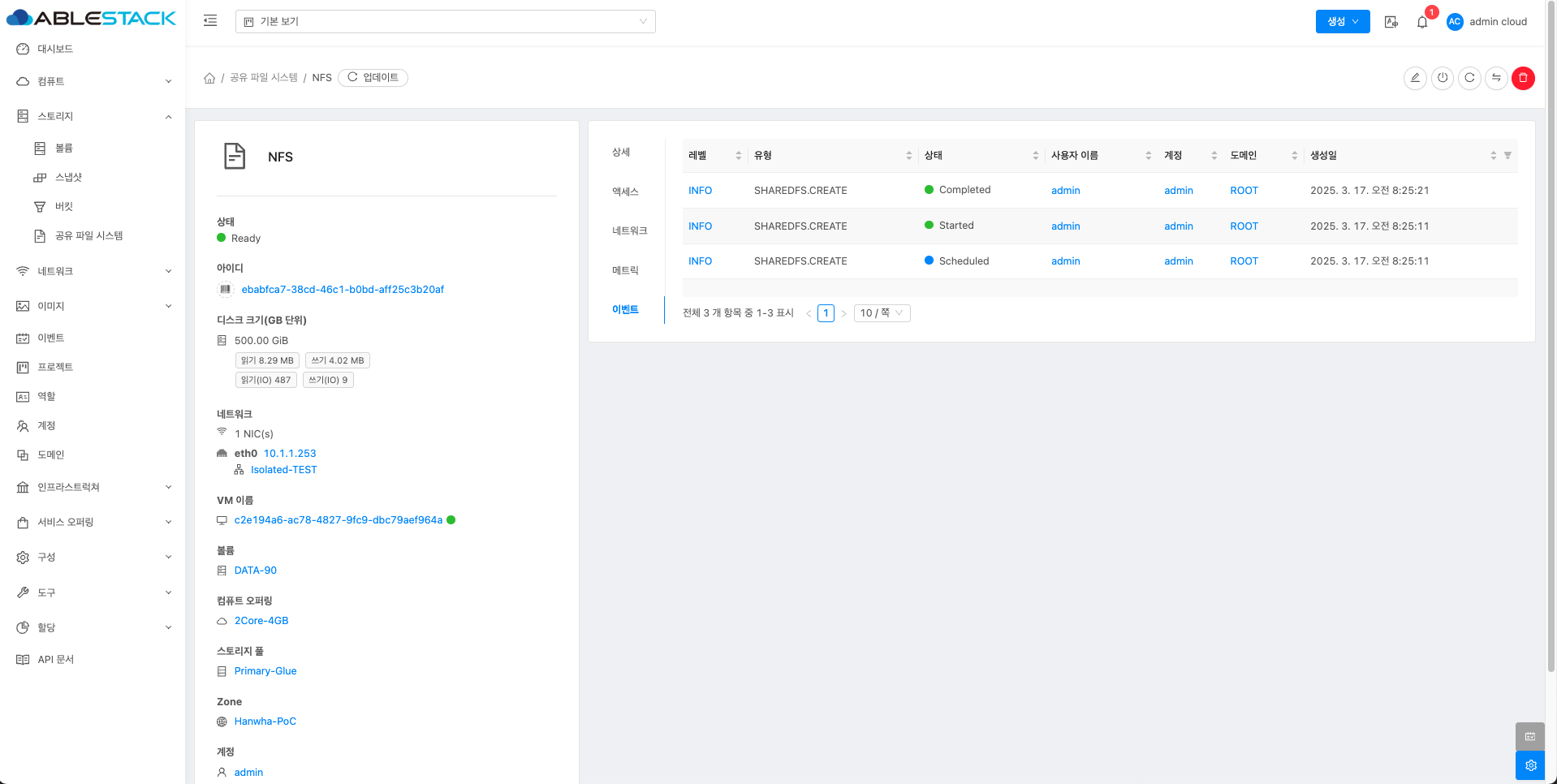Viewport: 1557px width, 784px height.
Task: Click the filter icon on 생성일 column
Action: pyautogui.click(x=1507, y=156)
